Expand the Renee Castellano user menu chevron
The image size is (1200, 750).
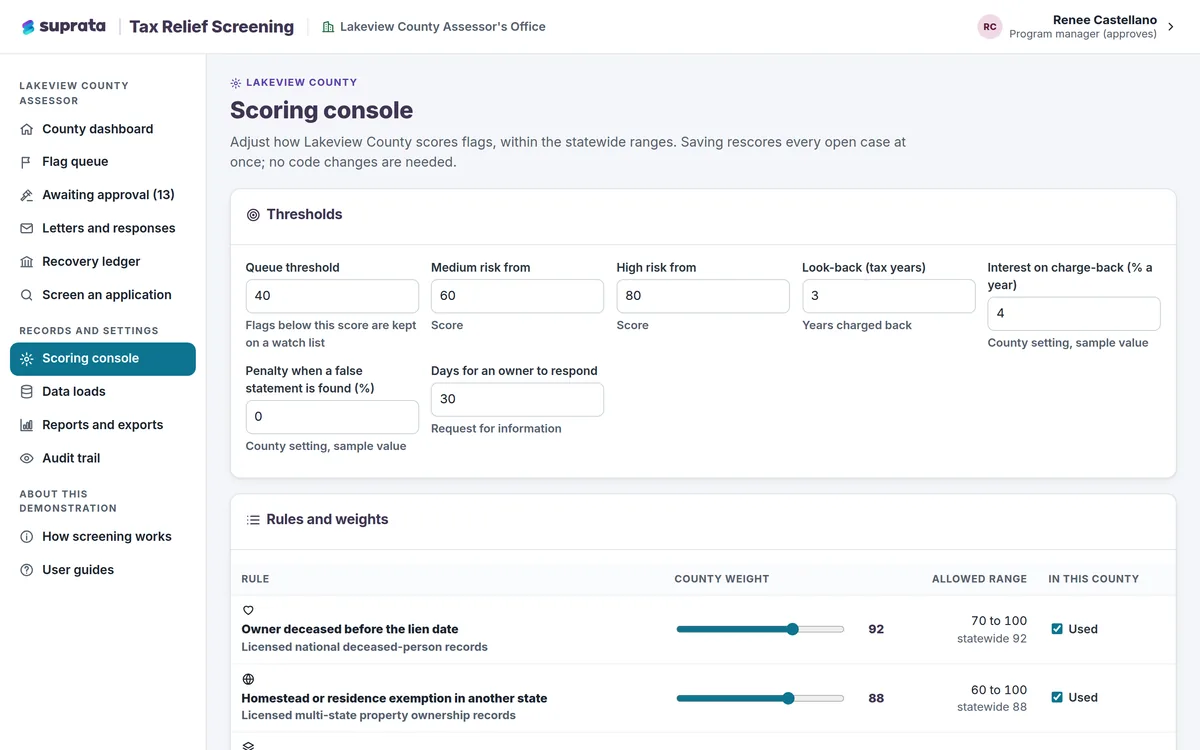point(1171,27)
